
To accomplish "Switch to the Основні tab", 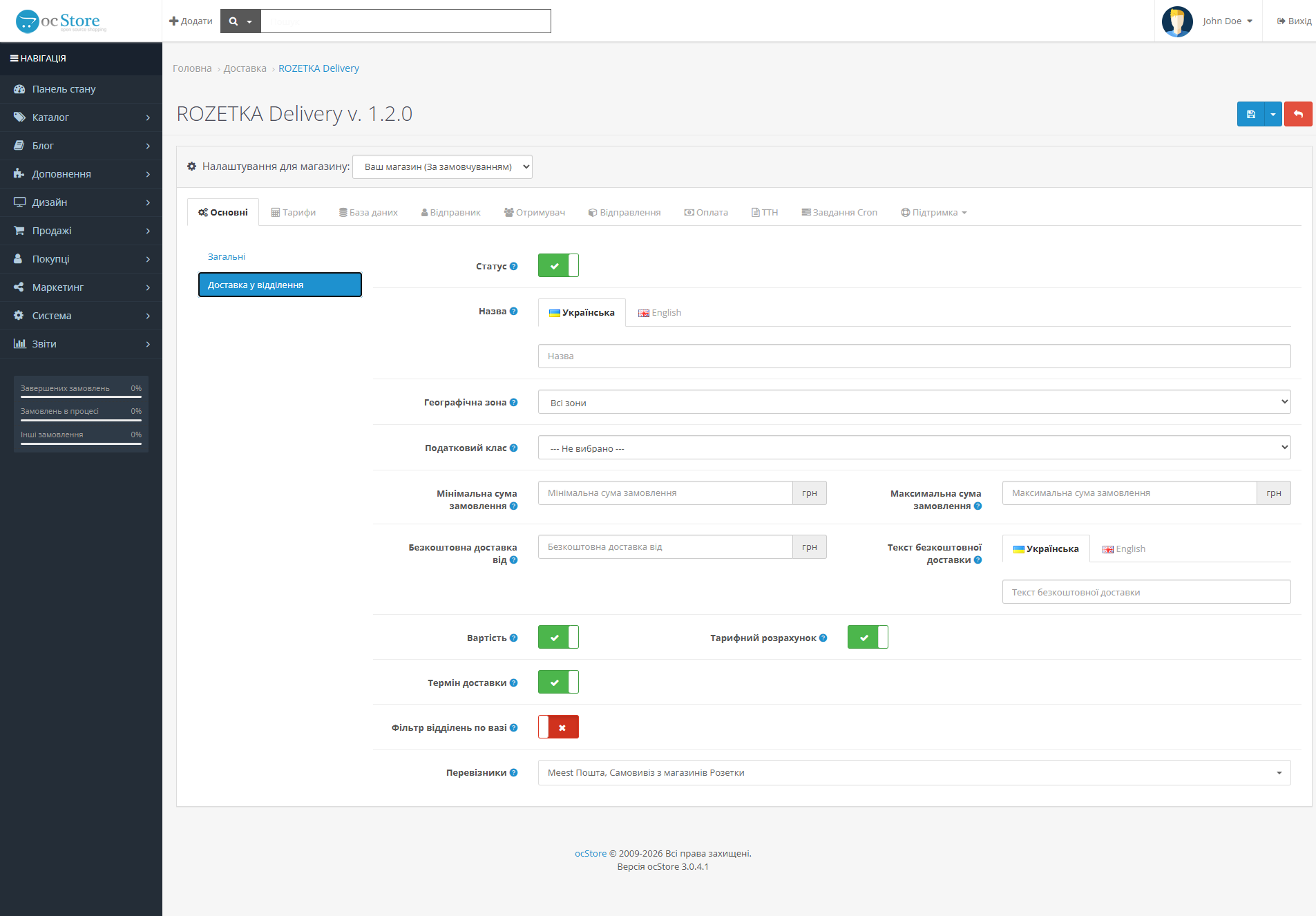I will 223,212.
